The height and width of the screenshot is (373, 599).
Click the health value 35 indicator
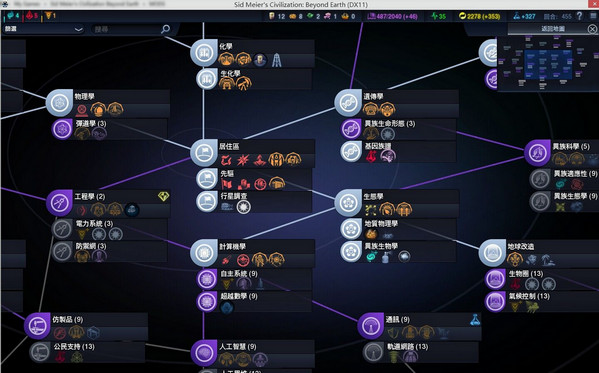click(438, 16)
